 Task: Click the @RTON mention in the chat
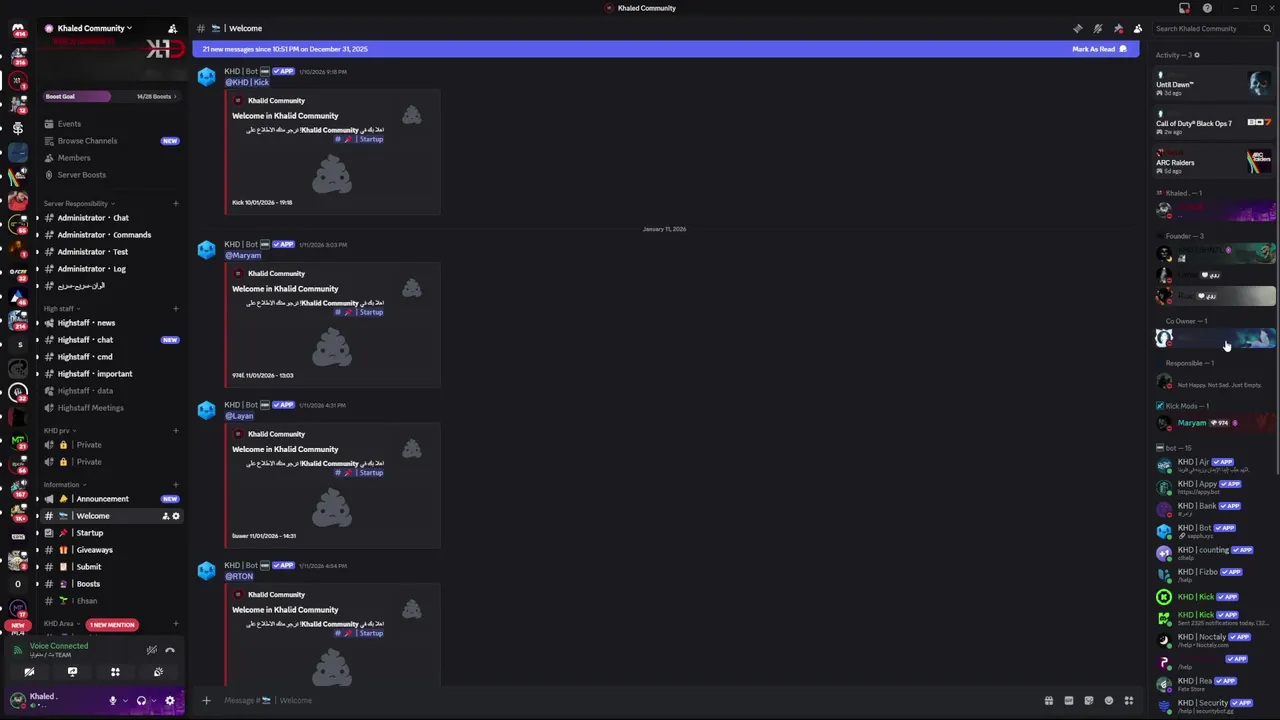pos(239,576)
